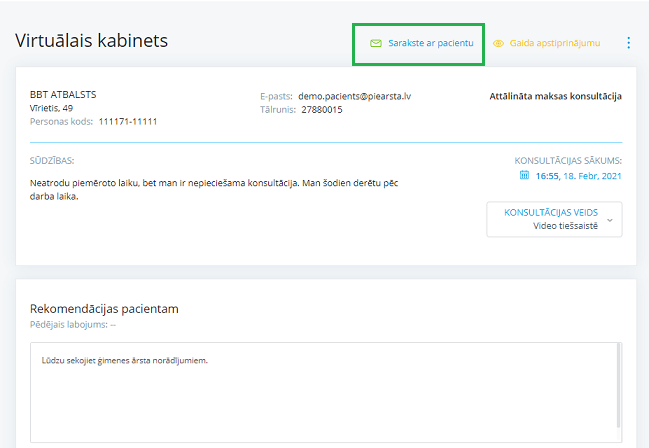Select the patient name BBT ATBALSTS
649x448 pixels.
click(63, 95)
